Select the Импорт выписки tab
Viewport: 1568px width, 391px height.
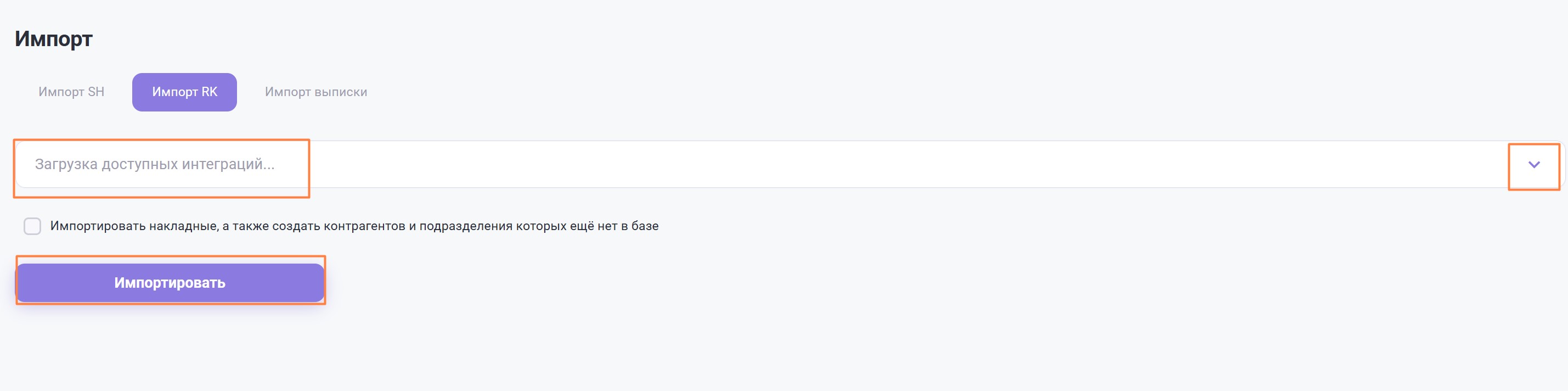point(316,92)
